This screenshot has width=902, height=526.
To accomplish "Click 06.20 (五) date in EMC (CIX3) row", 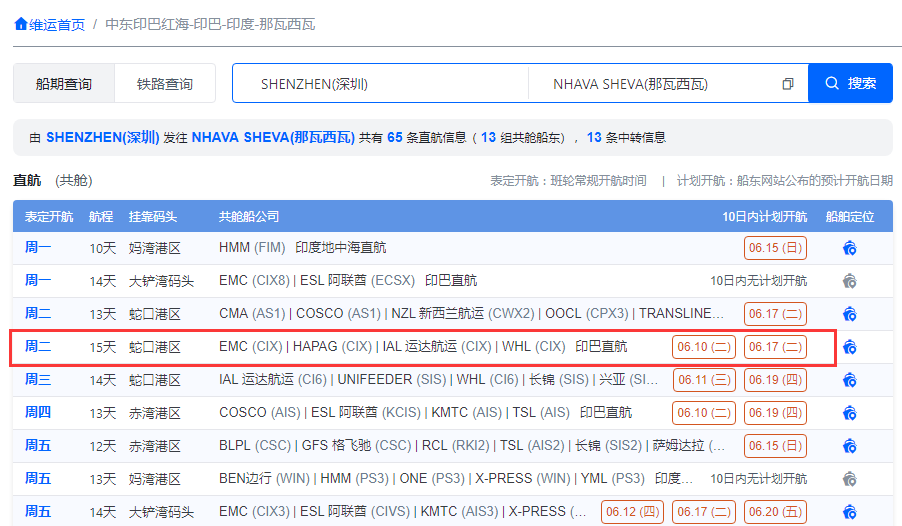I will 775,512.
